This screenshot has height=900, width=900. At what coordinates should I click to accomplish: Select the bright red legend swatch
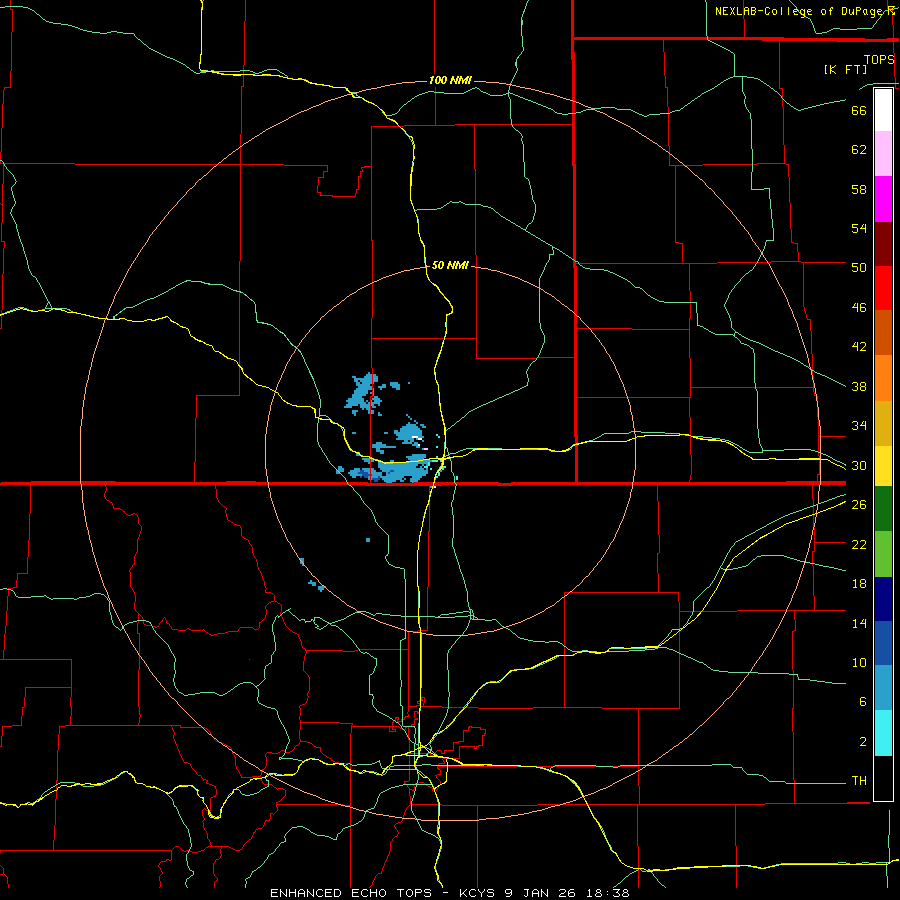pyautogui.click(x=883, y=288)
